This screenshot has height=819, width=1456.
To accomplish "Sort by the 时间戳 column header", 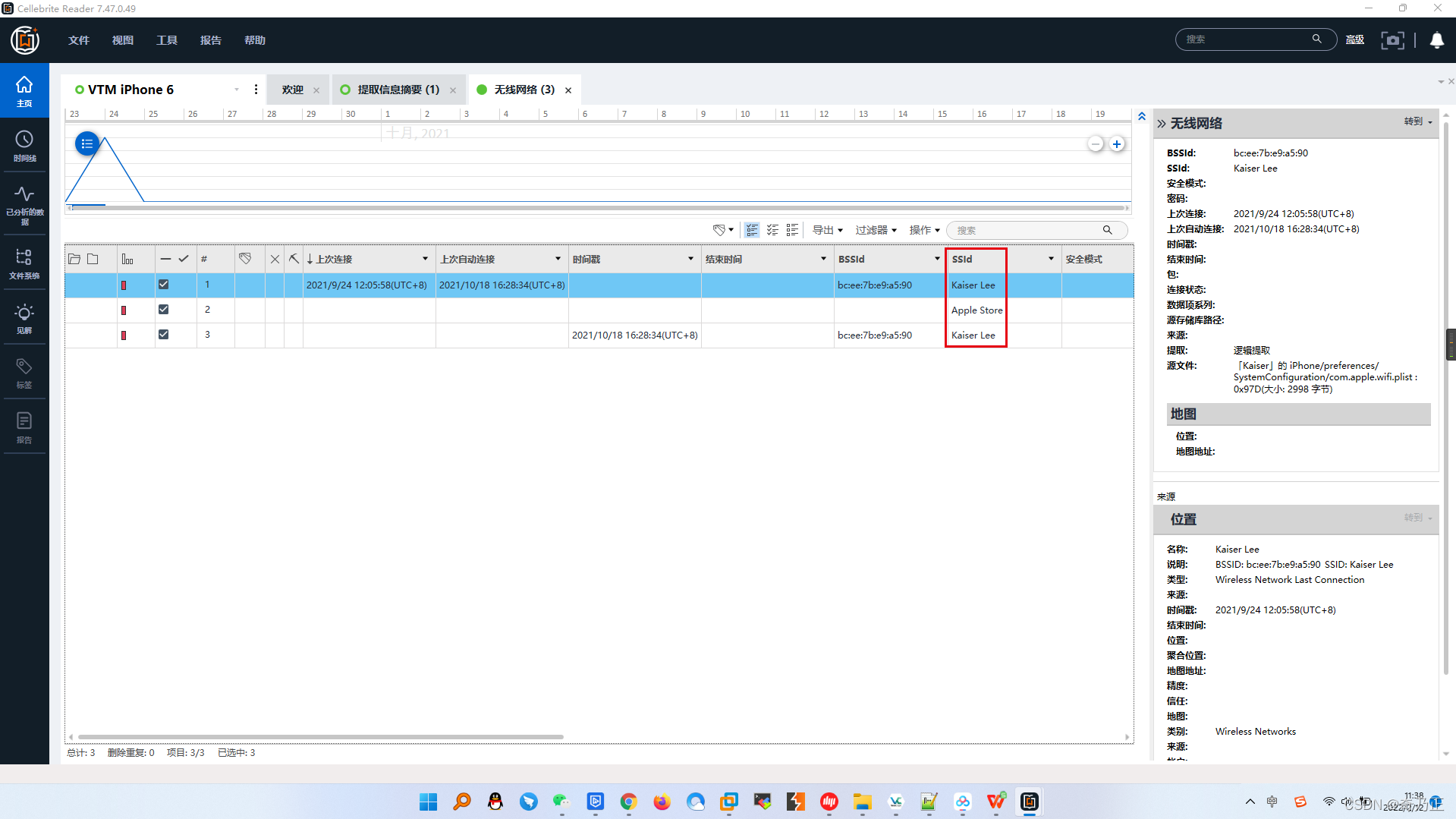I will click(x=586, y=259).
